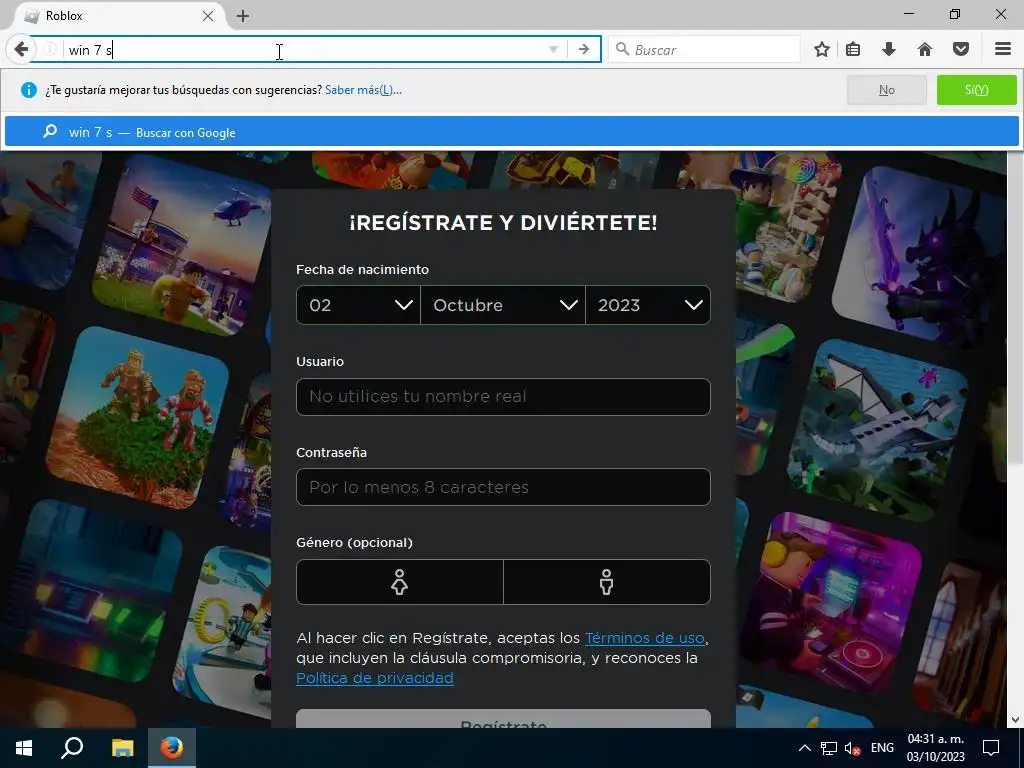
Task: Go to the Firefox home page icon
Action: pos(925,50)
